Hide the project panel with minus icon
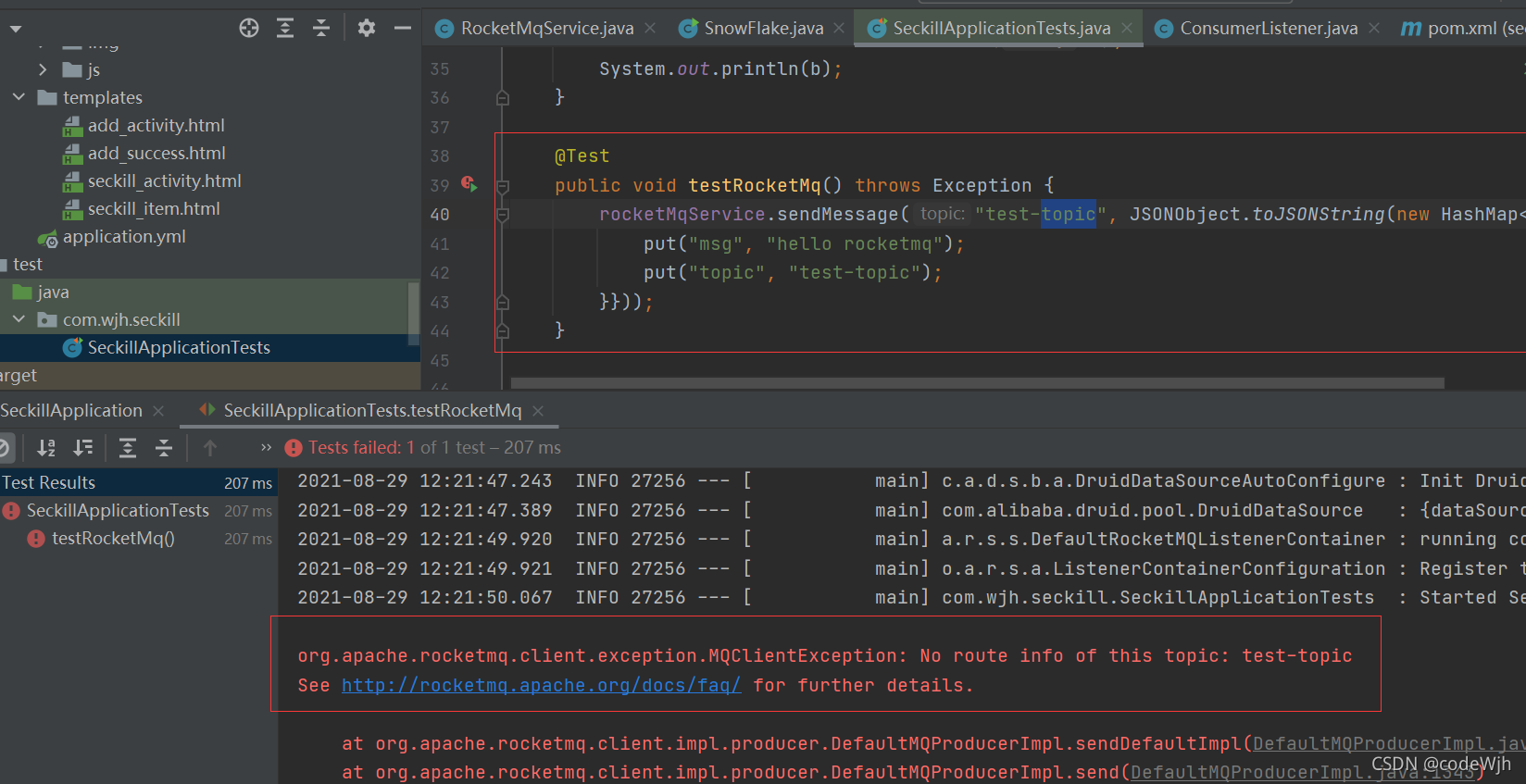 [x=403, y=28]
